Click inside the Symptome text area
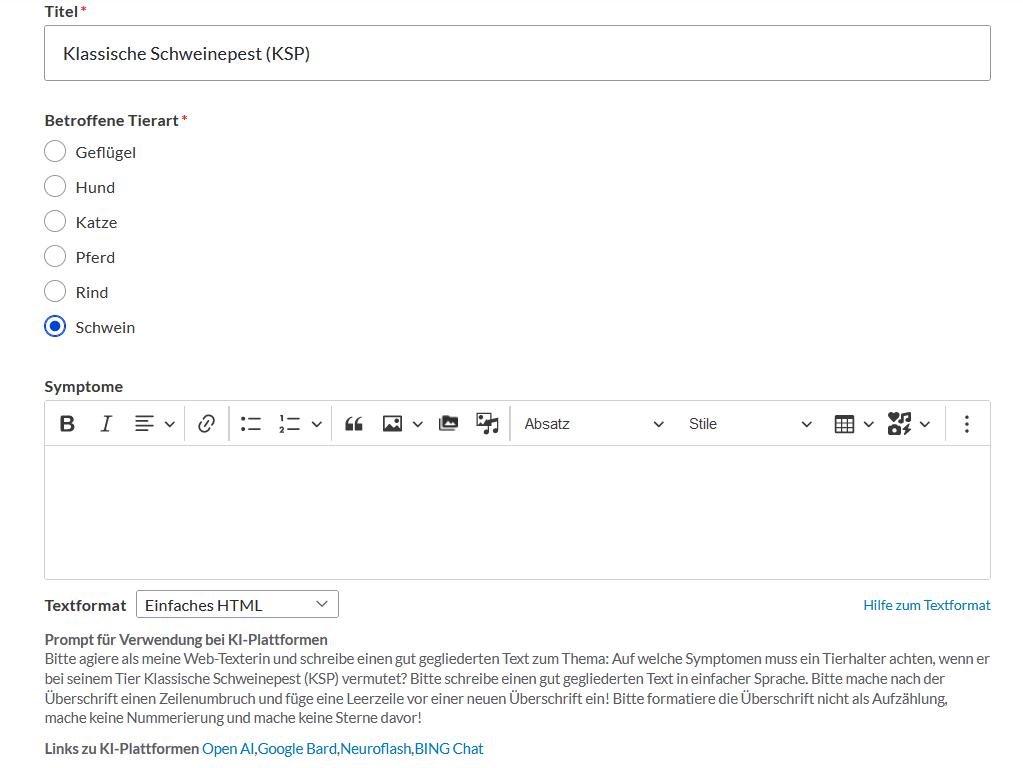Viewport: 1023px width, 768px height. coord(517,512)
